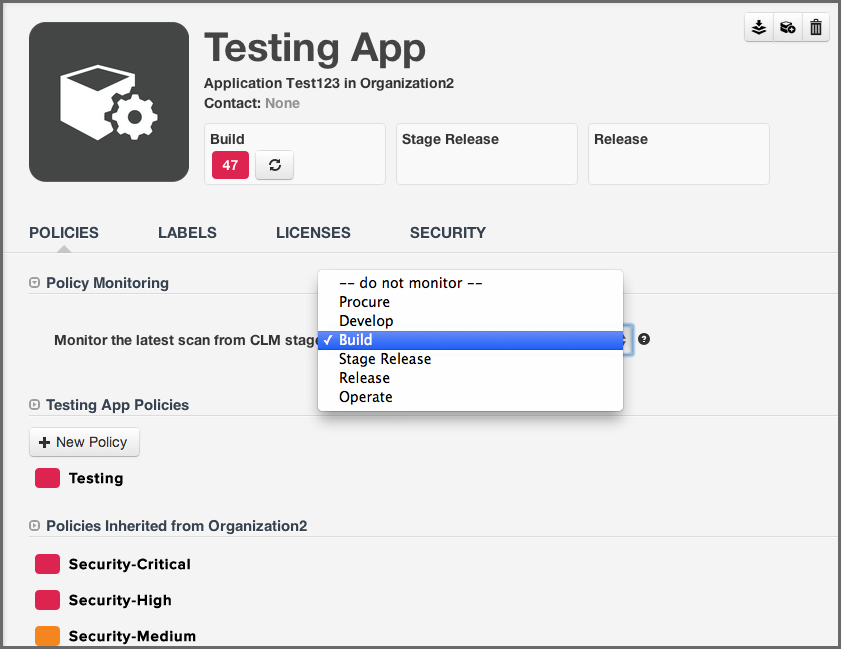Viewport: 841px width, 649px height.
Task: Click the add application icon in toolbar
Action: coord(787,27)
